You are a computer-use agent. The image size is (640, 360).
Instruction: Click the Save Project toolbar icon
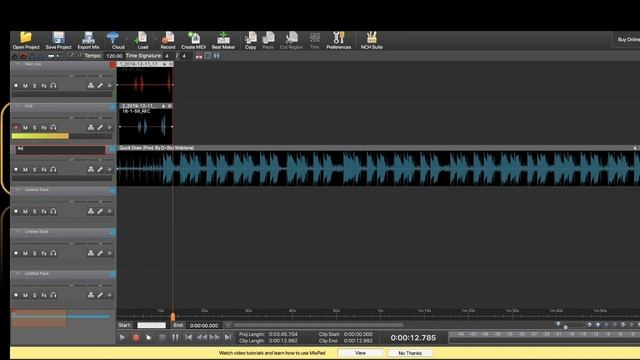58,40
